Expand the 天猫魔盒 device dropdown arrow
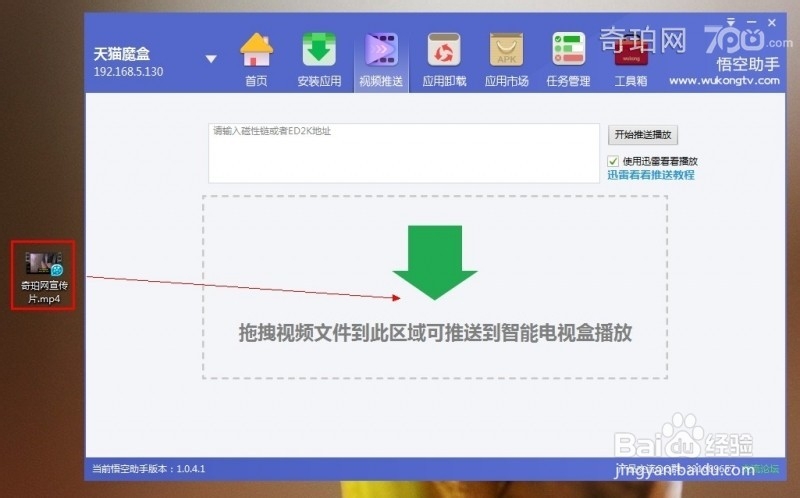This screenshot has width=800, height=498. click(x=211, y=59)
